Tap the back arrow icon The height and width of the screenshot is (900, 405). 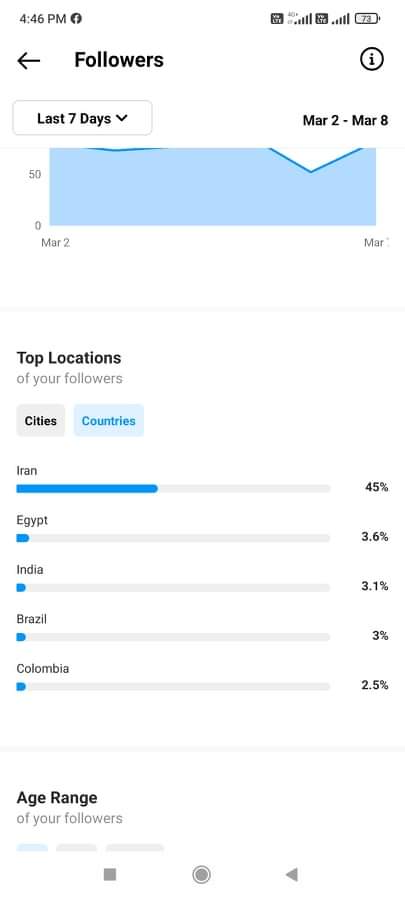[28, 60]
